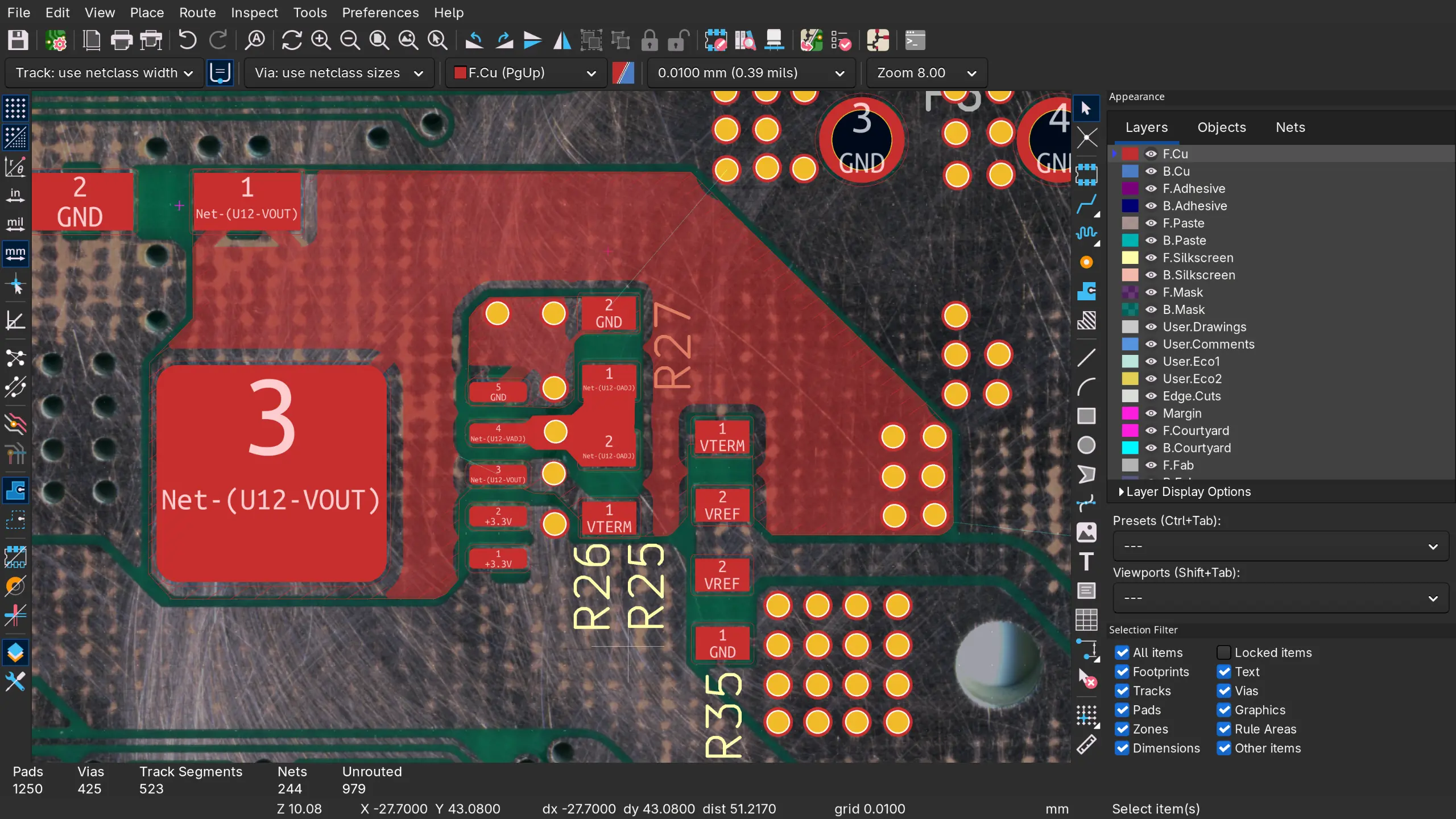Toggle Tracks selection filter checkbox
Screen dimensions: 1456x819
pos(1122,690)
